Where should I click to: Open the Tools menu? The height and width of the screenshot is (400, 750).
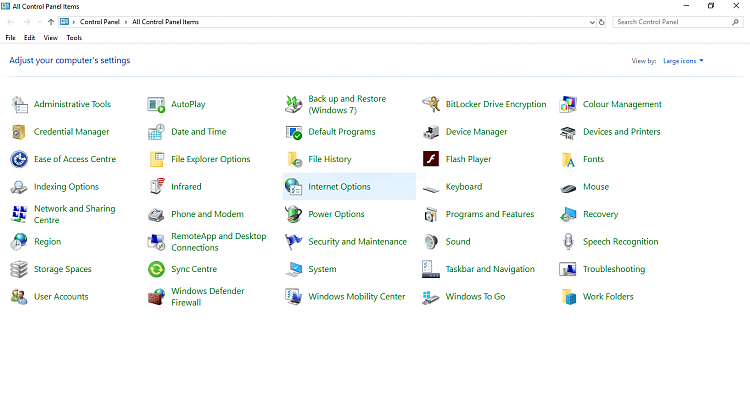click(74, 38)
